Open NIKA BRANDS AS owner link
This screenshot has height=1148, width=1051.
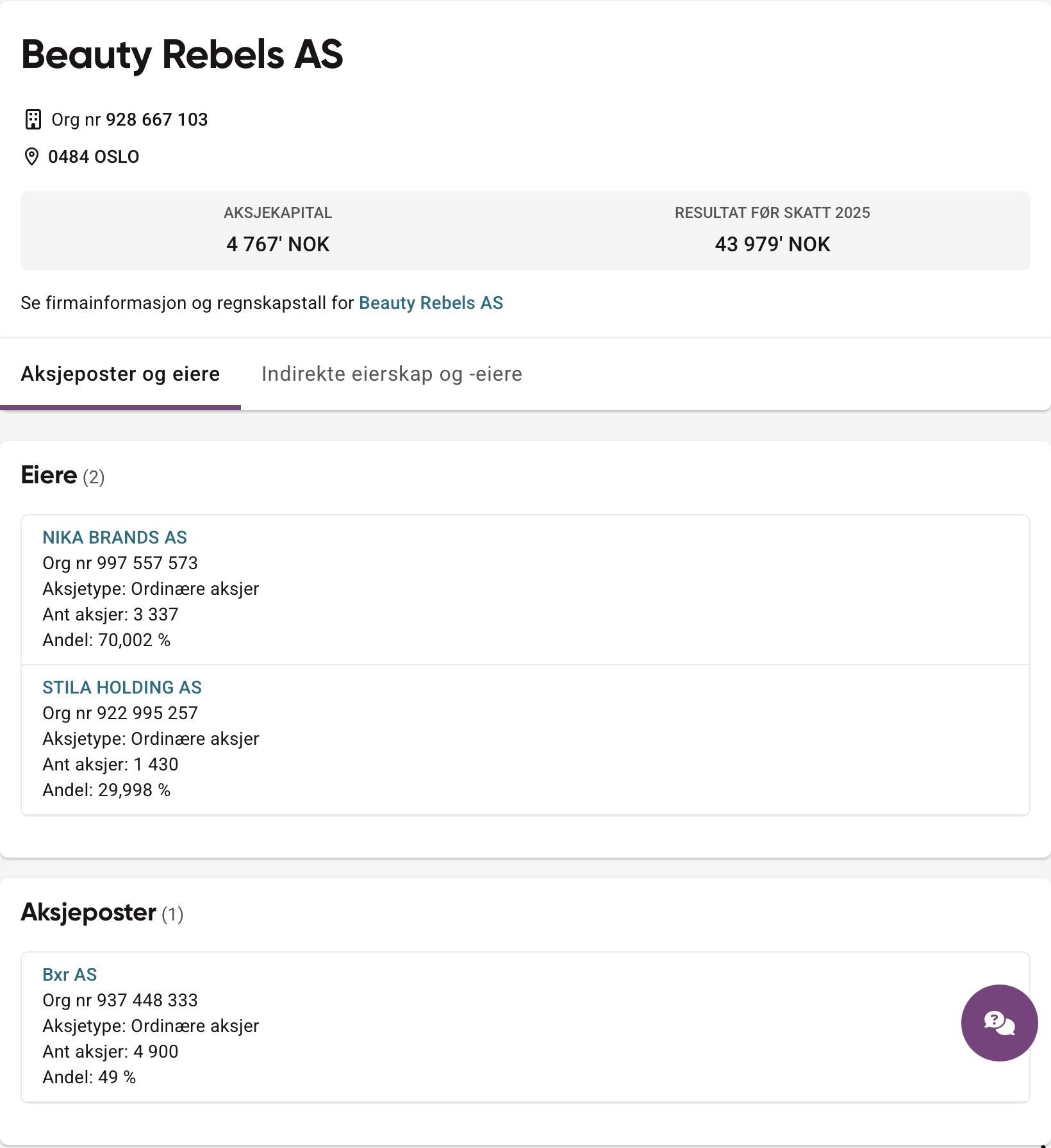coord(115,537)
